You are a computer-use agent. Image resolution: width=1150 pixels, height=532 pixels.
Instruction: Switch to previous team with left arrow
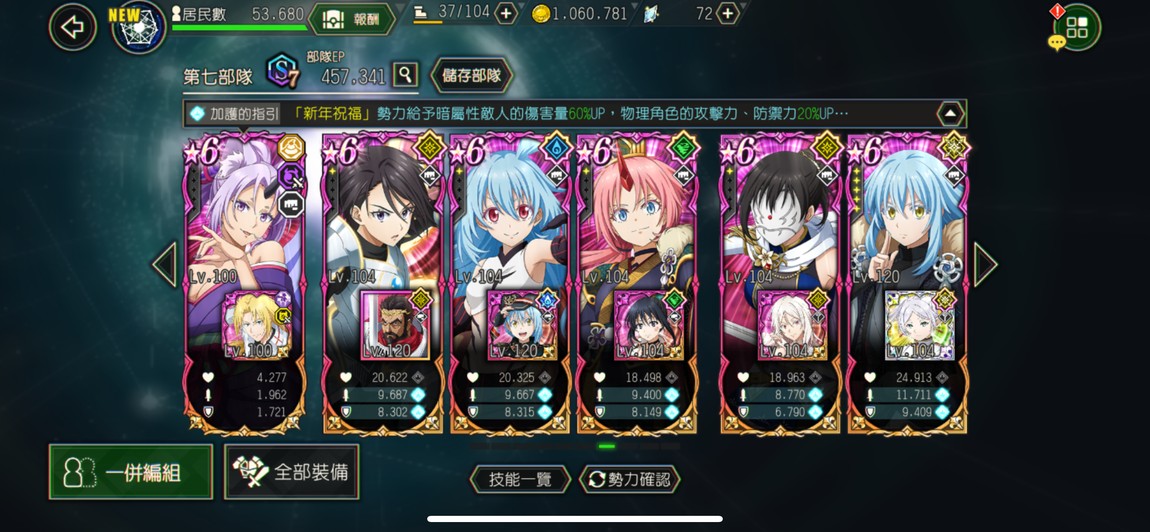(164, 264)
